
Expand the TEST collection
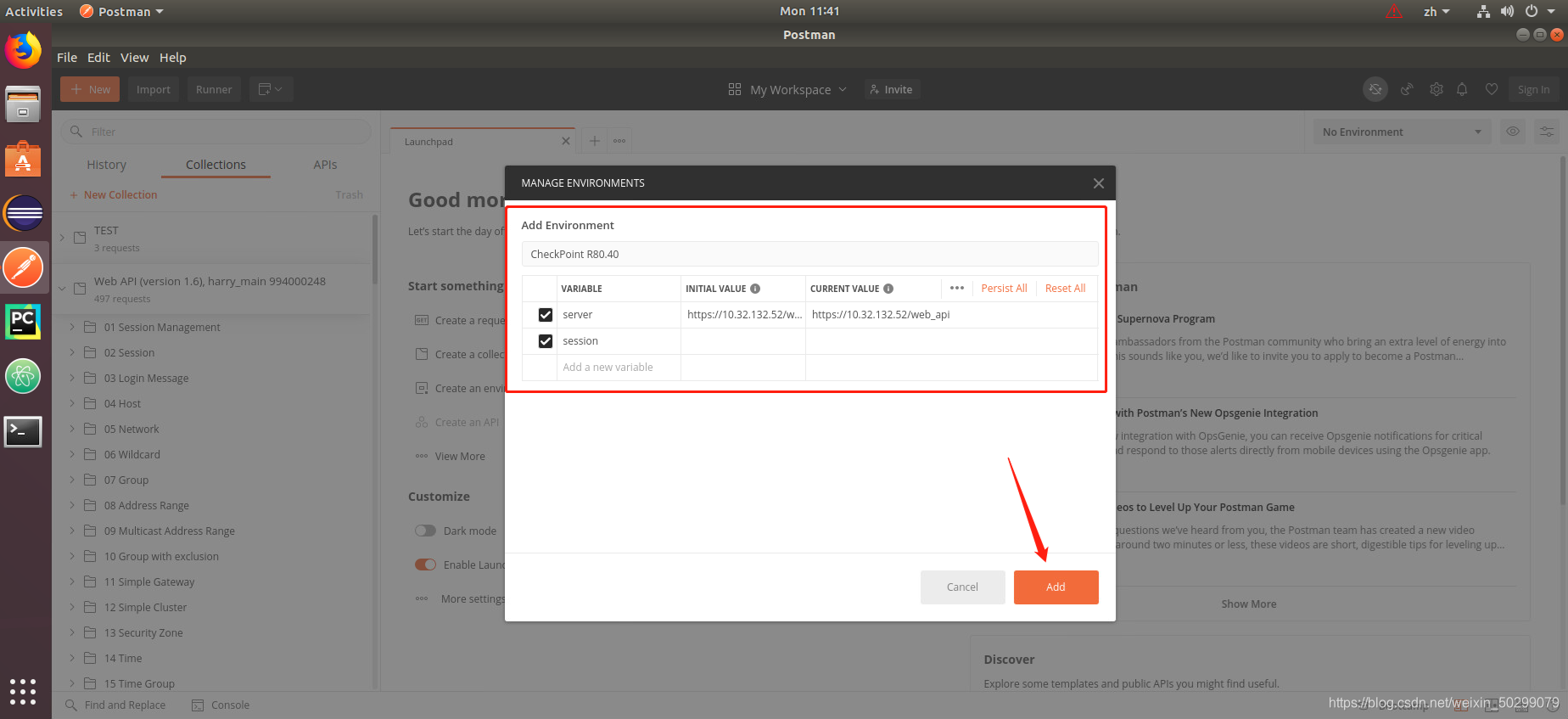[62, 238]
